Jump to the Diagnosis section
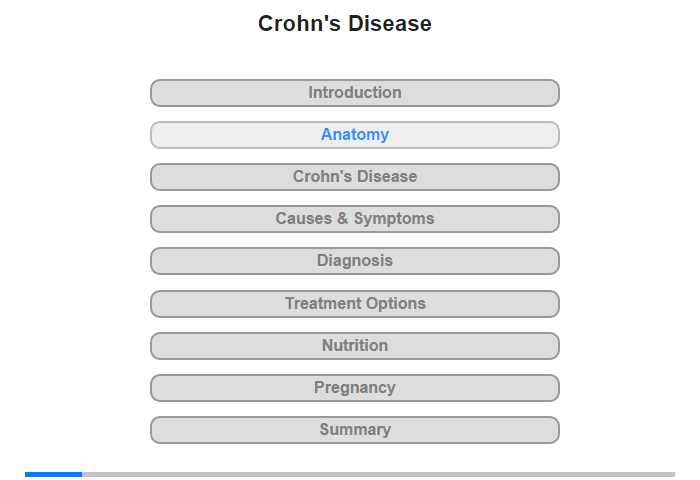Image resolution: width=700 pixels, height=480 pixels. (x=355, y=261)
